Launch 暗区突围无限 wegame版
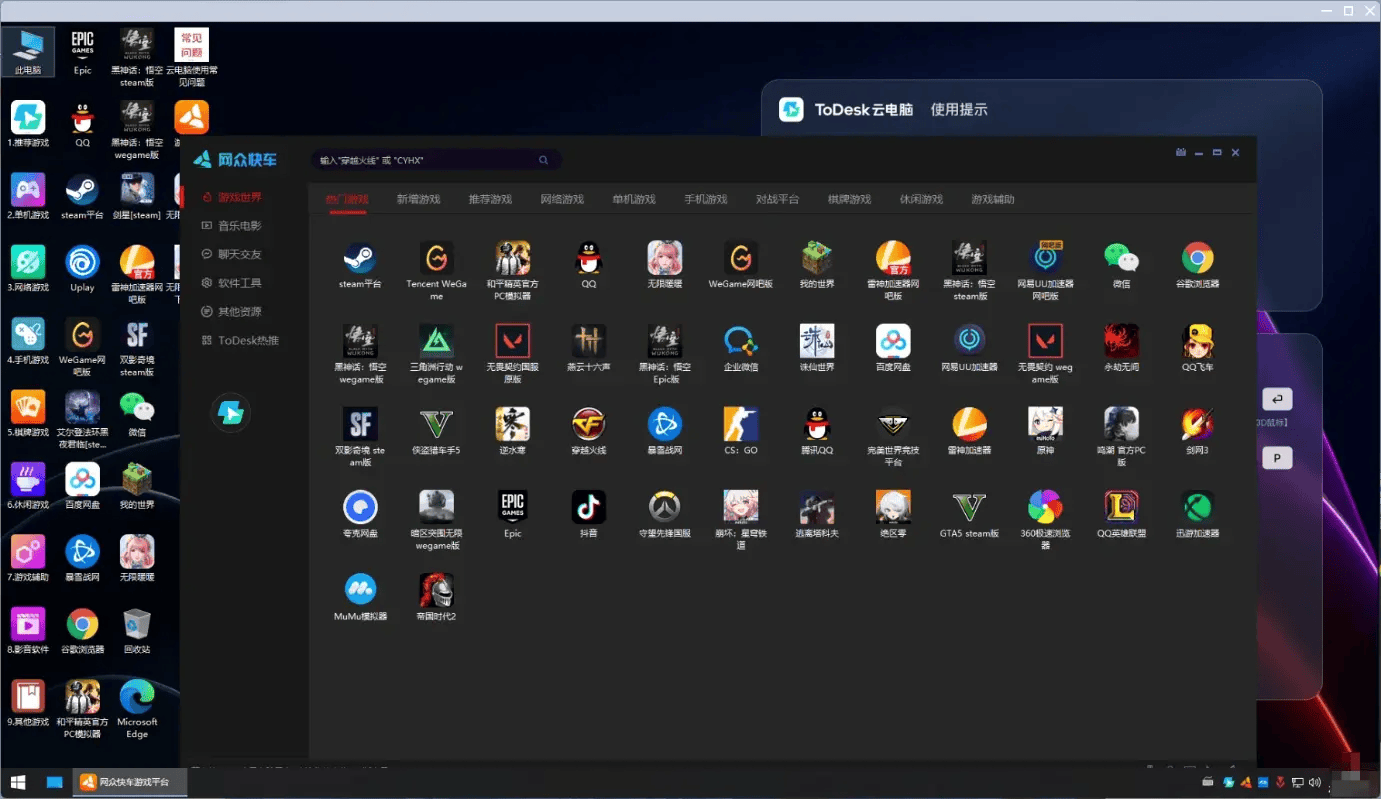Screen dimensions: 1381x799 pyautogui.click(x=436, y=508)
